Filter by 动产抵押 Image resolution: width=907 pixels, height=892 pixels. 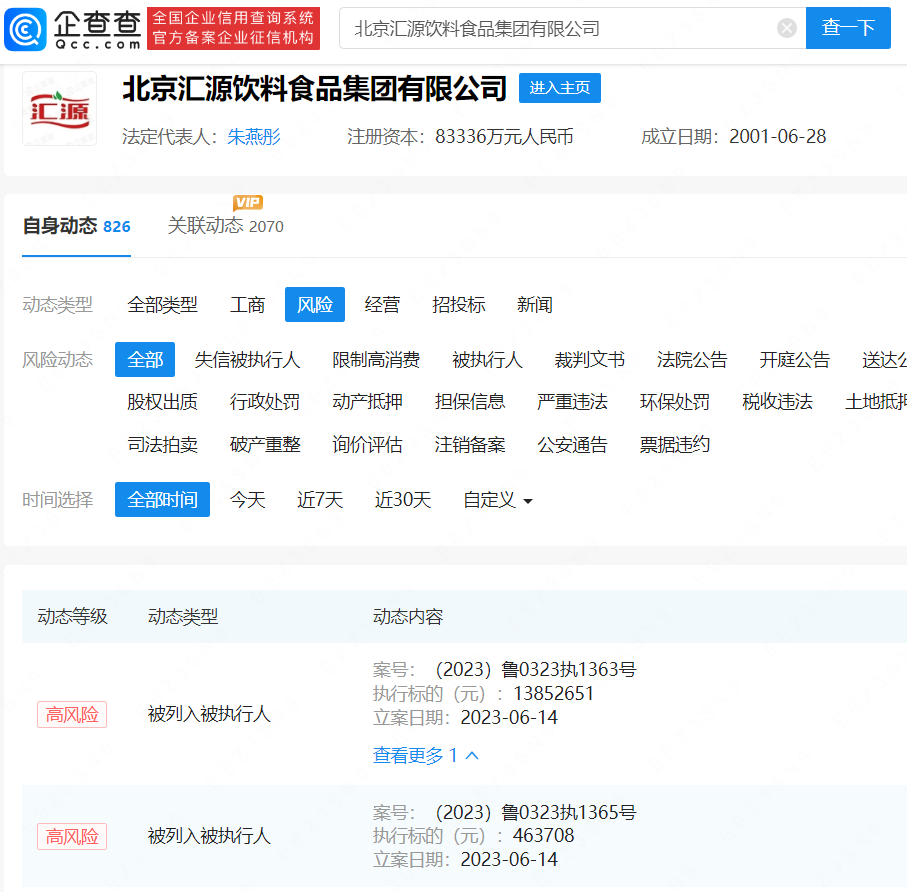(367, 401)
